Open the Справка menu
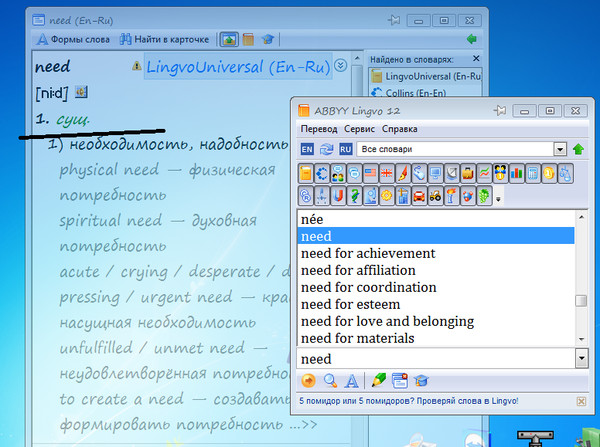The height and width of the screenshot is (447, 600). tap(399, 129)
